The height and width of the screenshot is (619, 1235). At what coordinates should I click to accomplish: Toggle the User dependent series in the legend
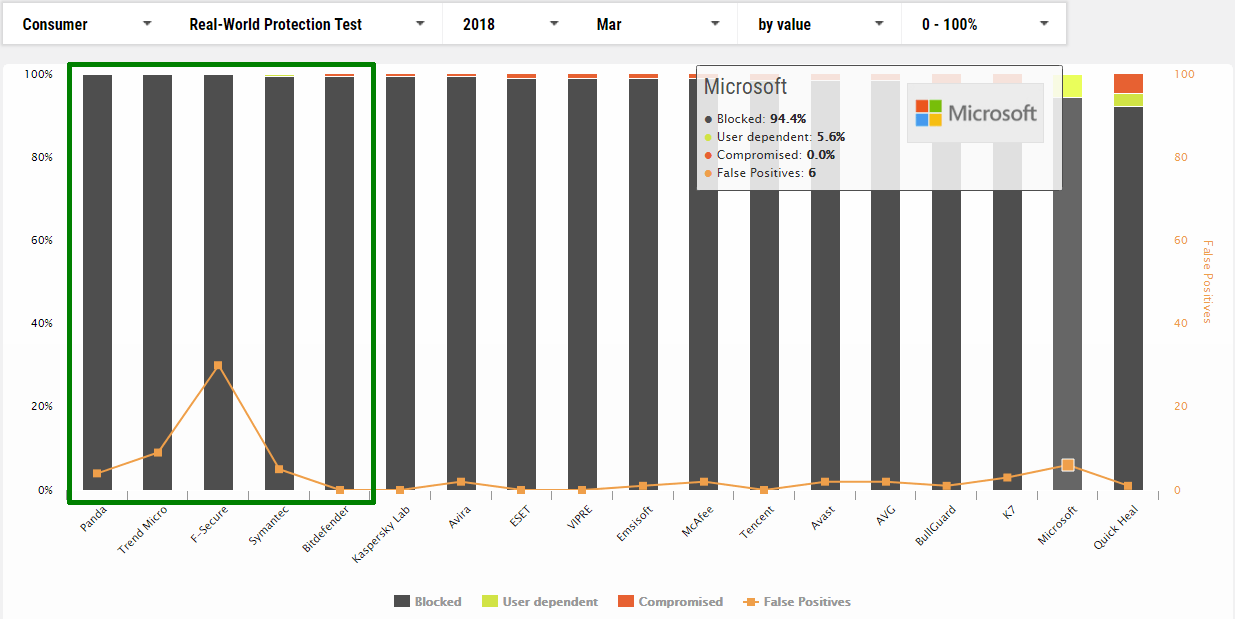tap(540, 601)
